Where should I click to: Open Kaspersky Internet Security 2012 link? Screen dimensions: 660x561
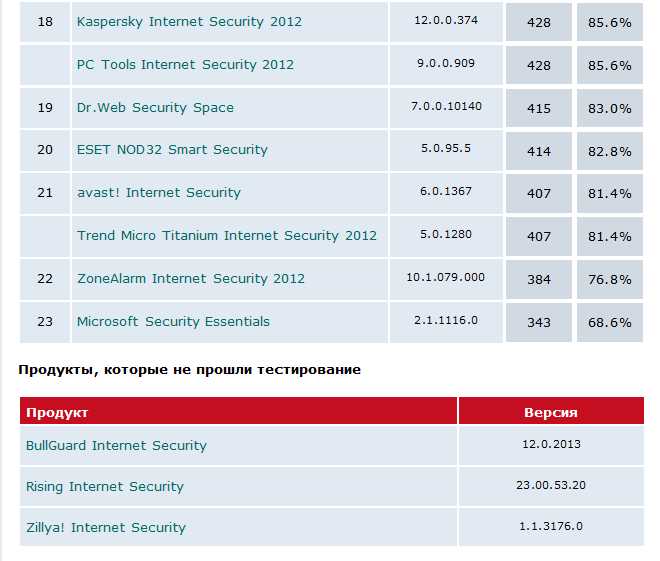click(x=189, y=22)
